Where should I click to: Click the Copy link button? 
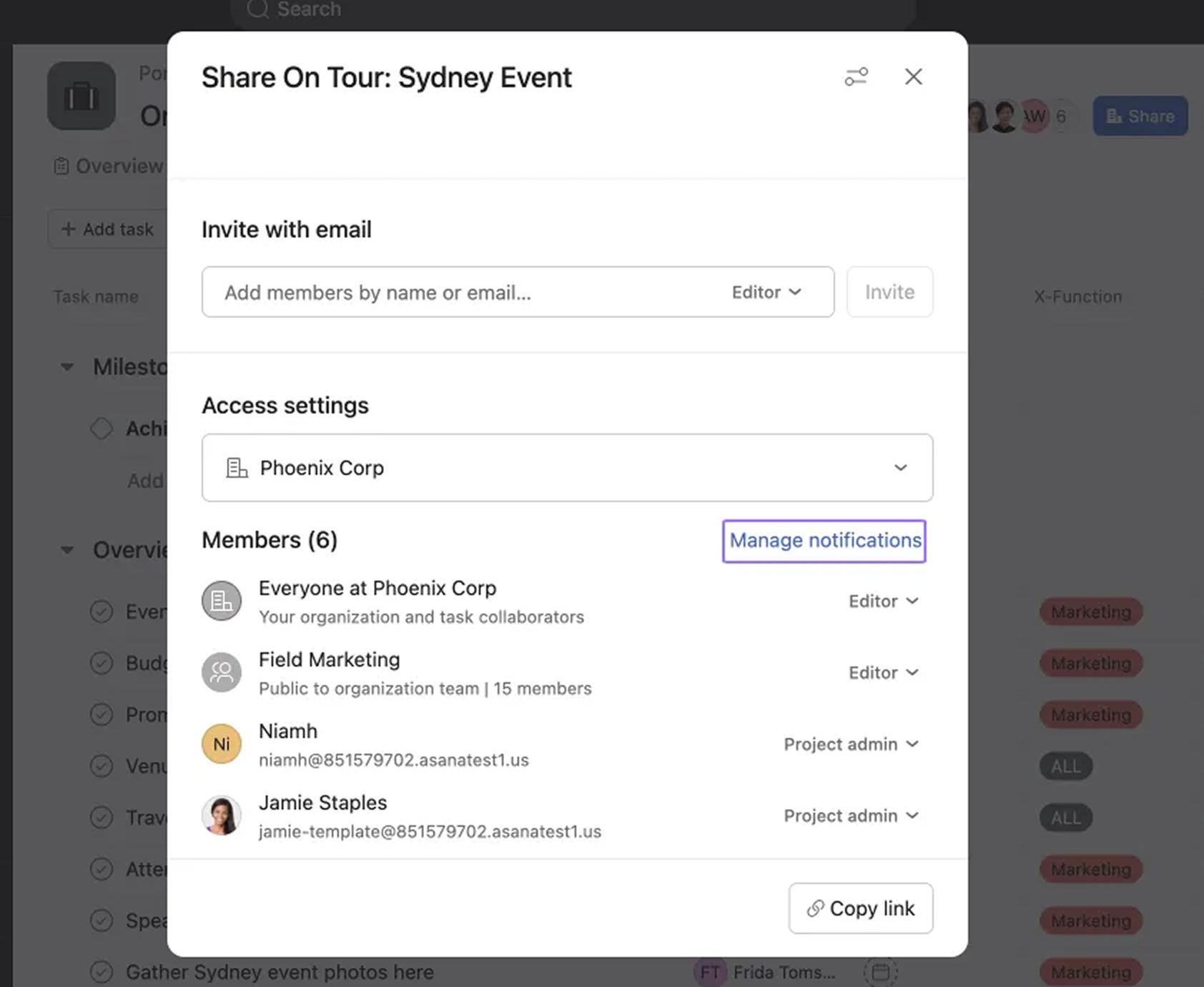pos(860,908)
